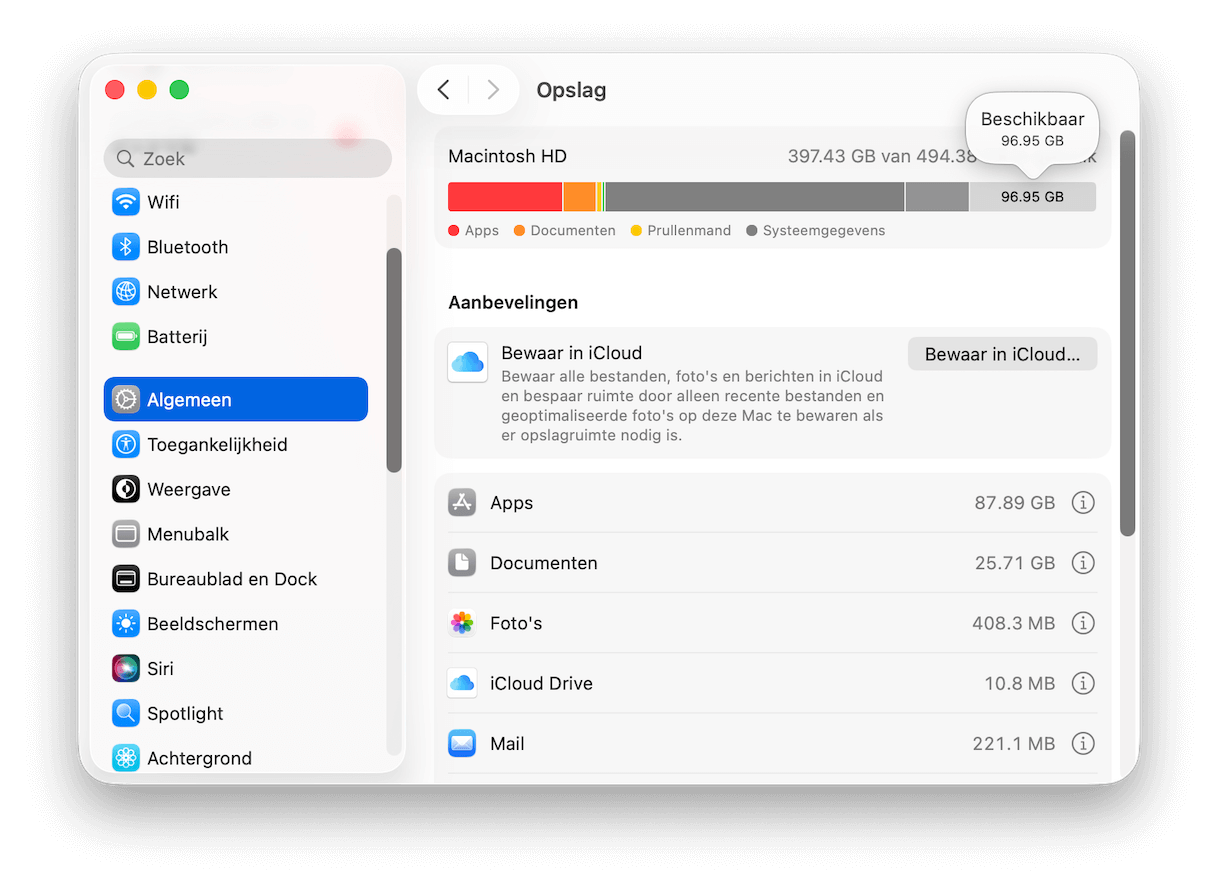Click the 25.71 GB value
1218x888 pixels.
coord(1015,563)
